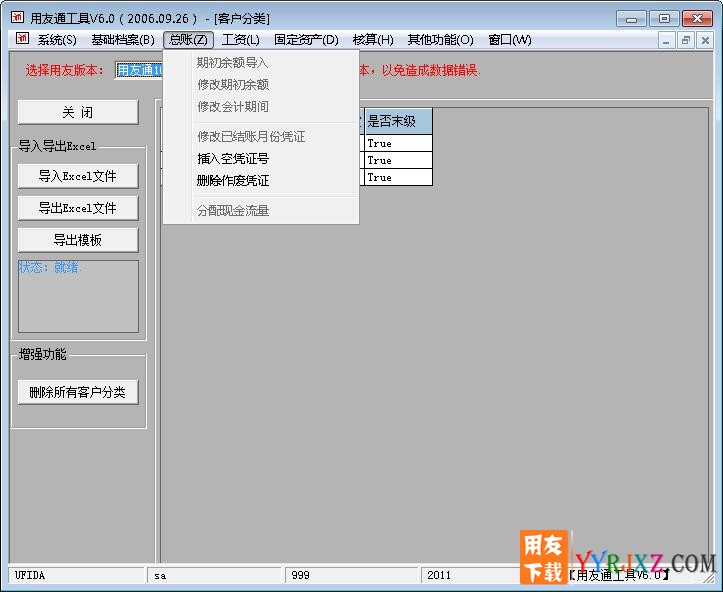
Task: Minimize the inner 客户分类 child window
Action: 666,41
